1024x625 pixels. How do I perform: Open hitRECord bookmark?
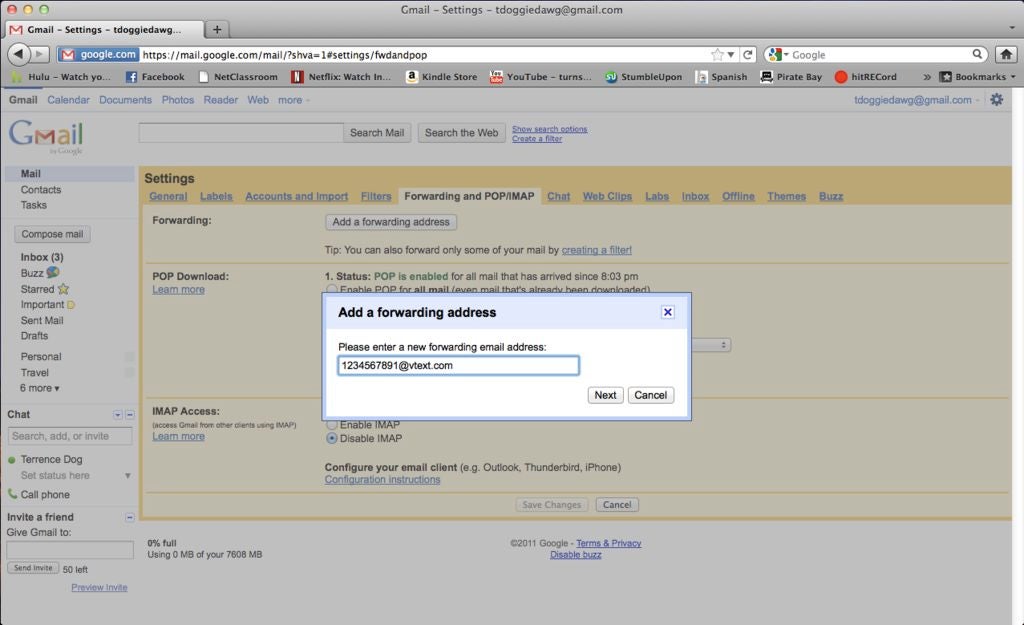pyautogui.click(x=866, y=77)
